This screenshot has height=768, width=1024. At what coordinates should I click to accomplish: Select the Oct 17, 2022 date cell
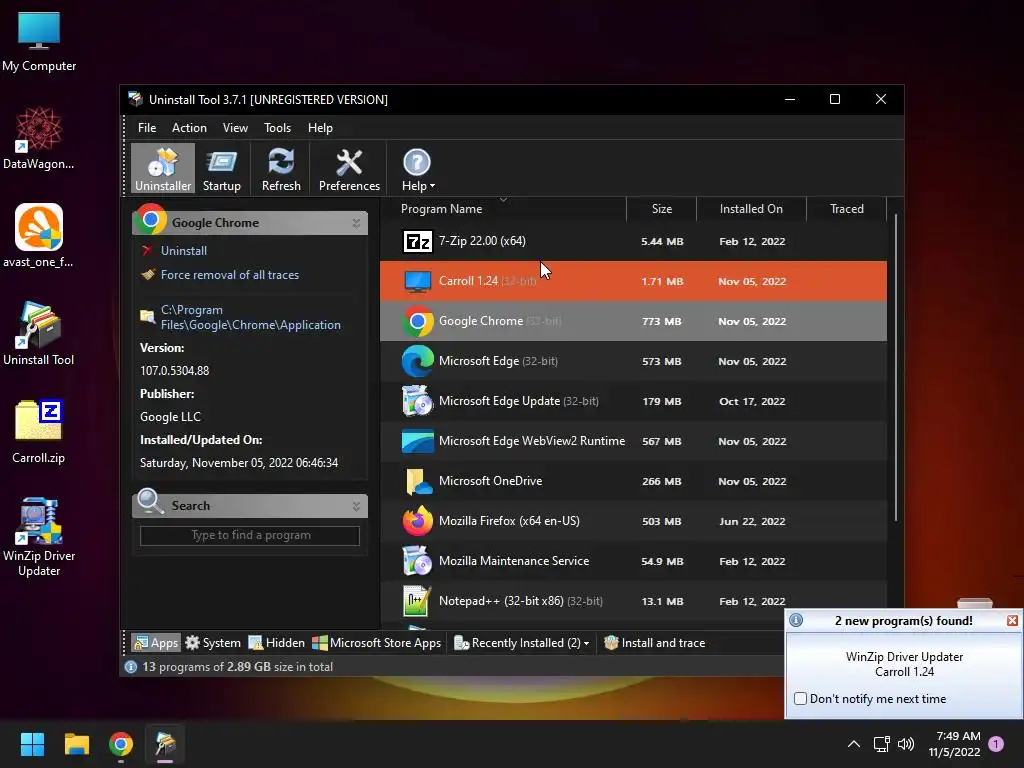click(752, 402)
